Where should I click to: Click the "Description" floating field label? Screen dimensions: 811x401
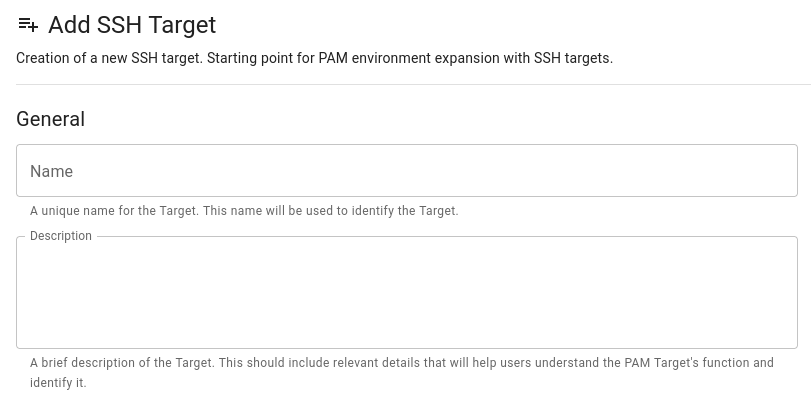61,236
